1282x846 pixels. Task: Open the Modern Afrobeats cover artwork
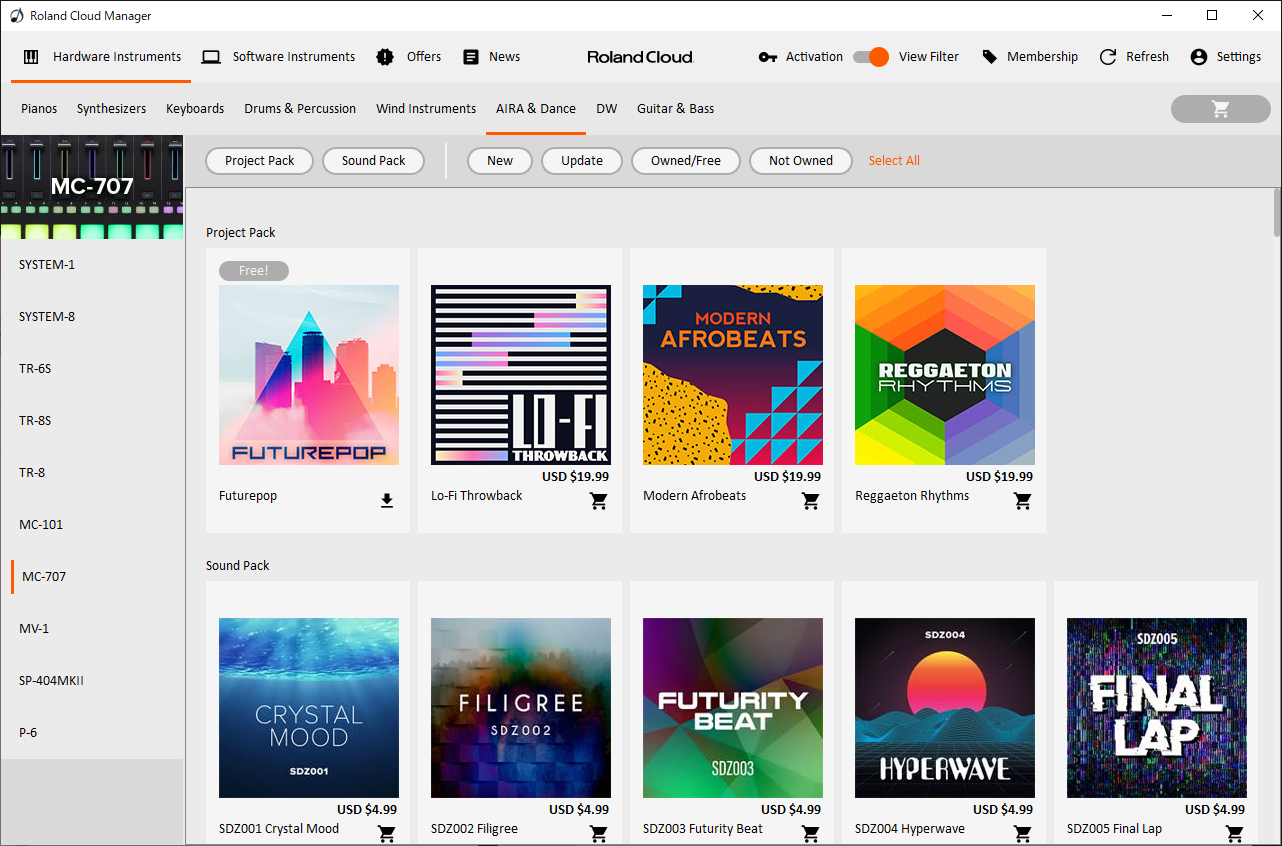733,375
